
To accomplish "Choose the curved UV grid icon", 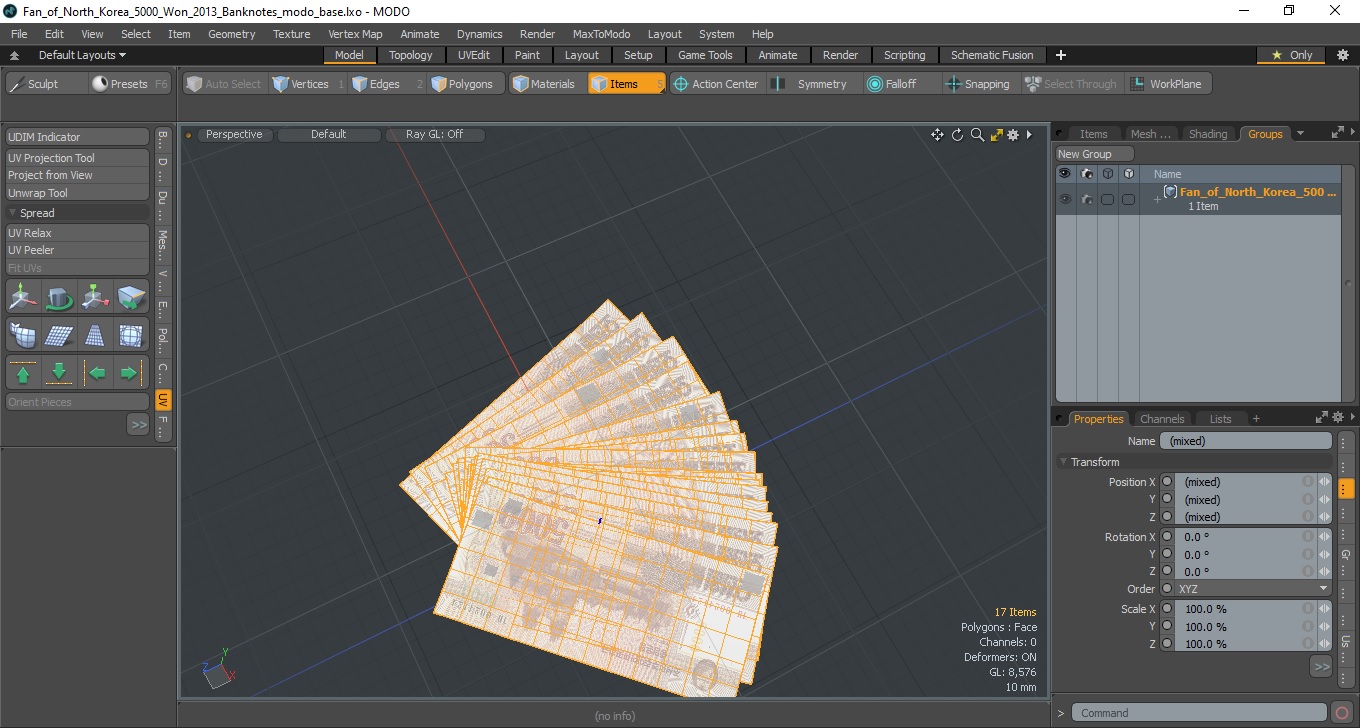I will [24, 335].
